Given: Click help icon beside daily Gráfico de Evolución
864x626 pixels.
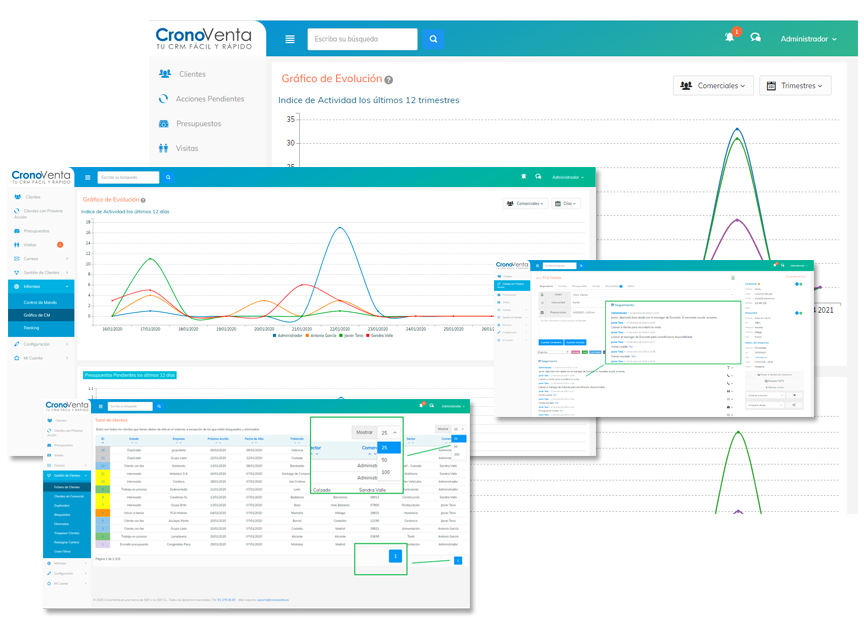Looking at the screenshot, I should 143,200.
